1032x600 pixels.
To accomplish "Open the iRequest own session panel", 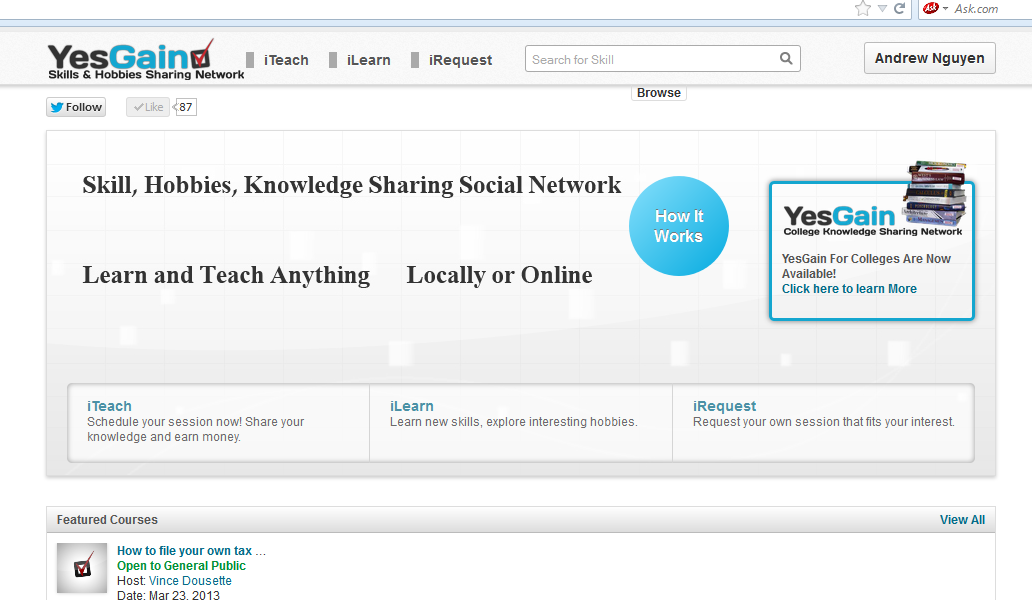I will (x=823, y=422).
